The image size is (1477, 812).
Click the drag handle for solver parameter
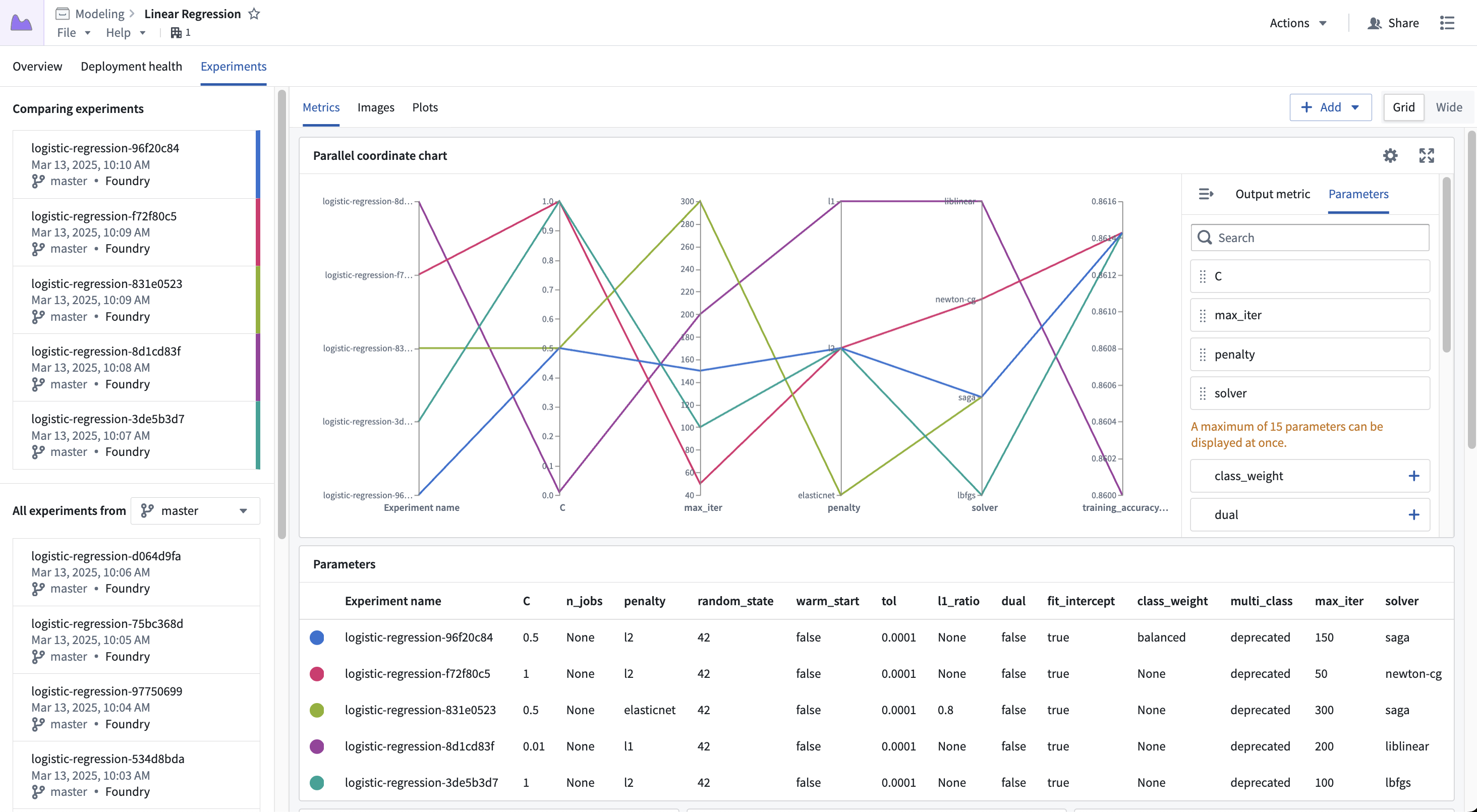tap(1203, 393)
